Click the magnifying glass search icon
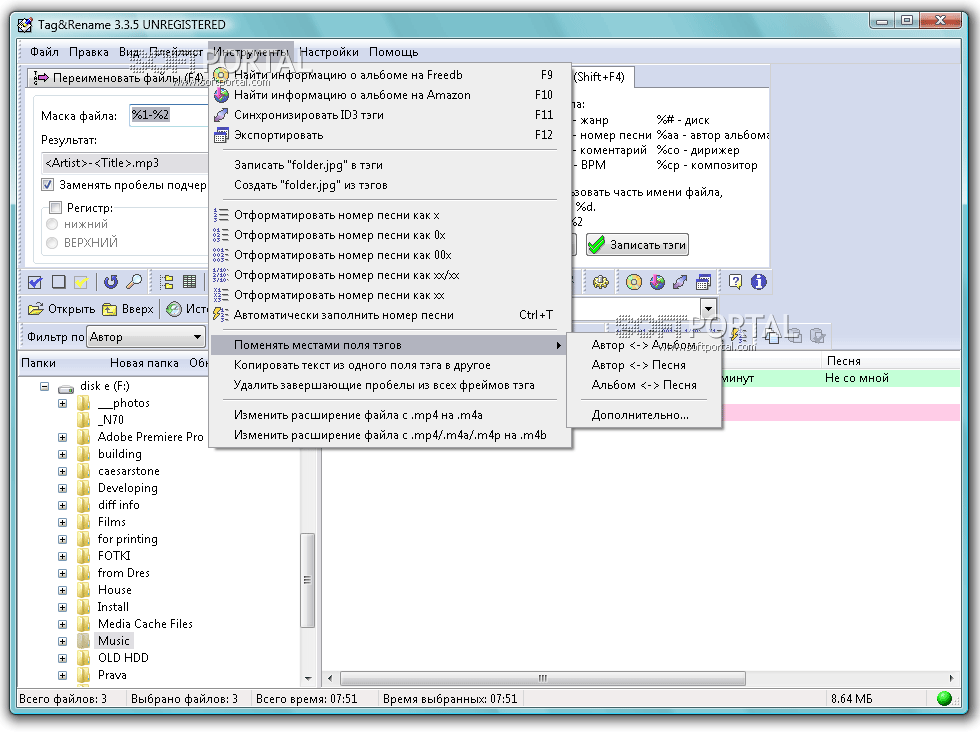Viewport: 980px width, 736px height. coord(134,282)
